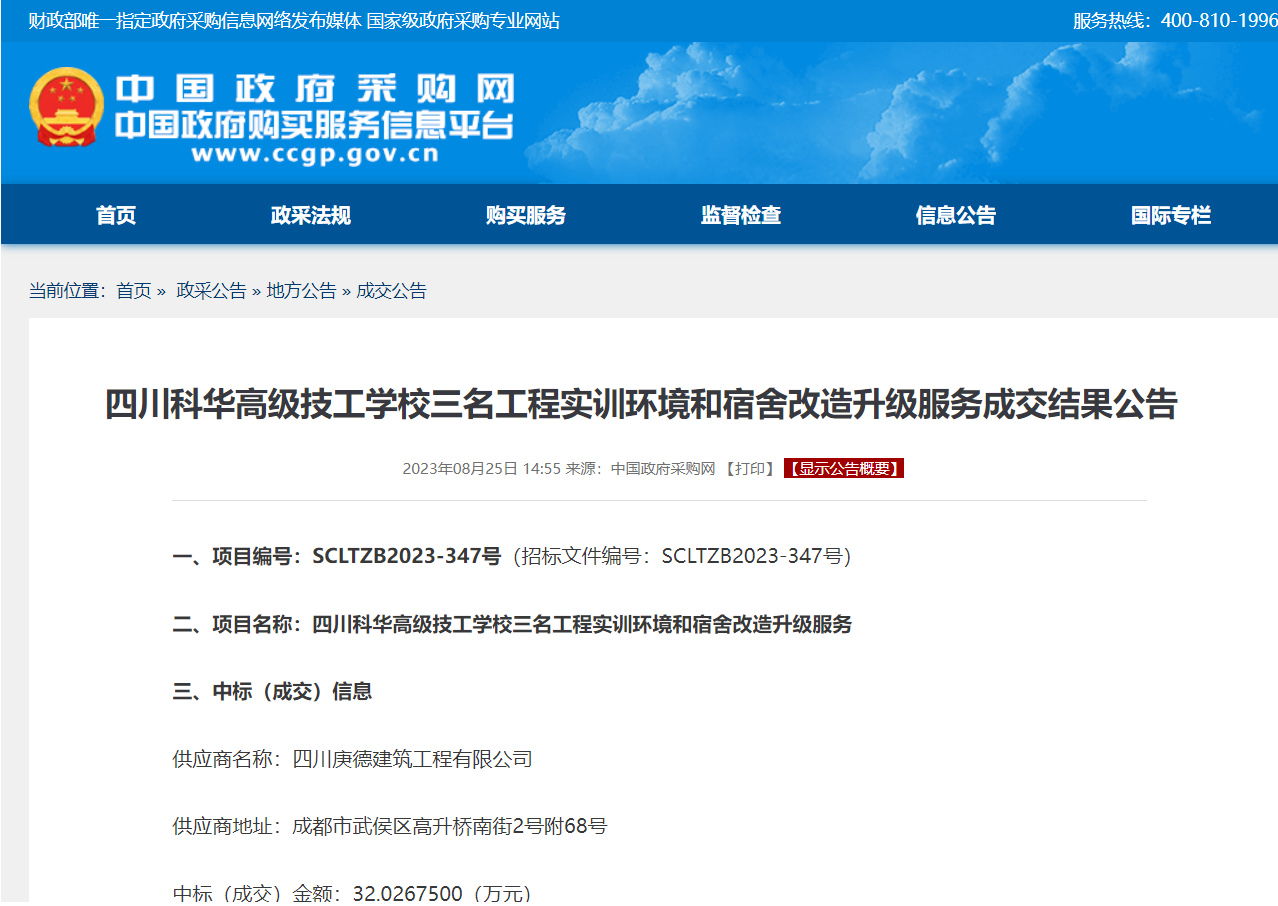Click the publish date 2023年08月25日 14:55
Image resolution: width=1278 pixels, height=906 pixels.
(482, 468)
